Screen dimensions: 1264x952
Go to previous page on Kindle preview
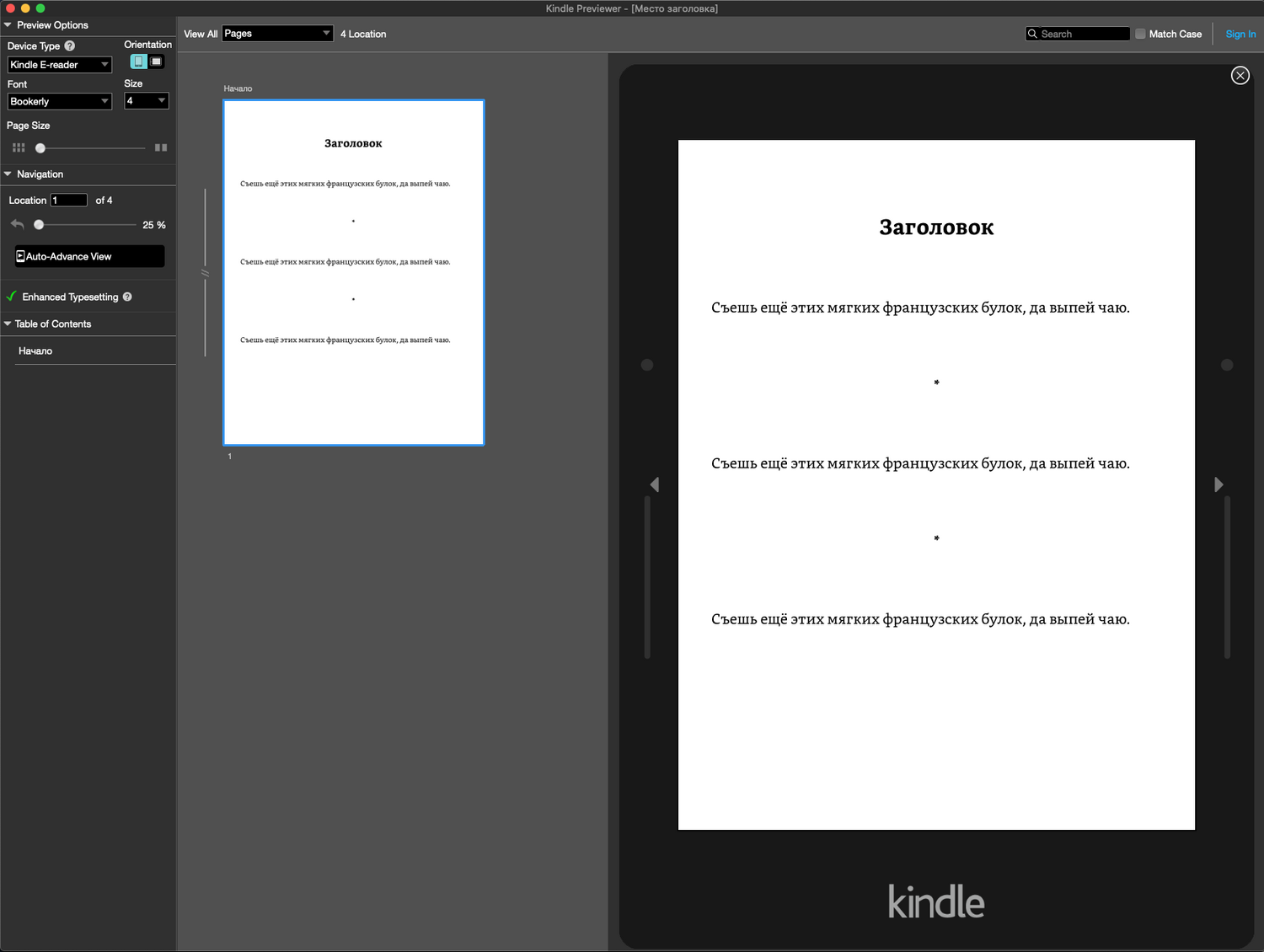[x=655, y=484]
